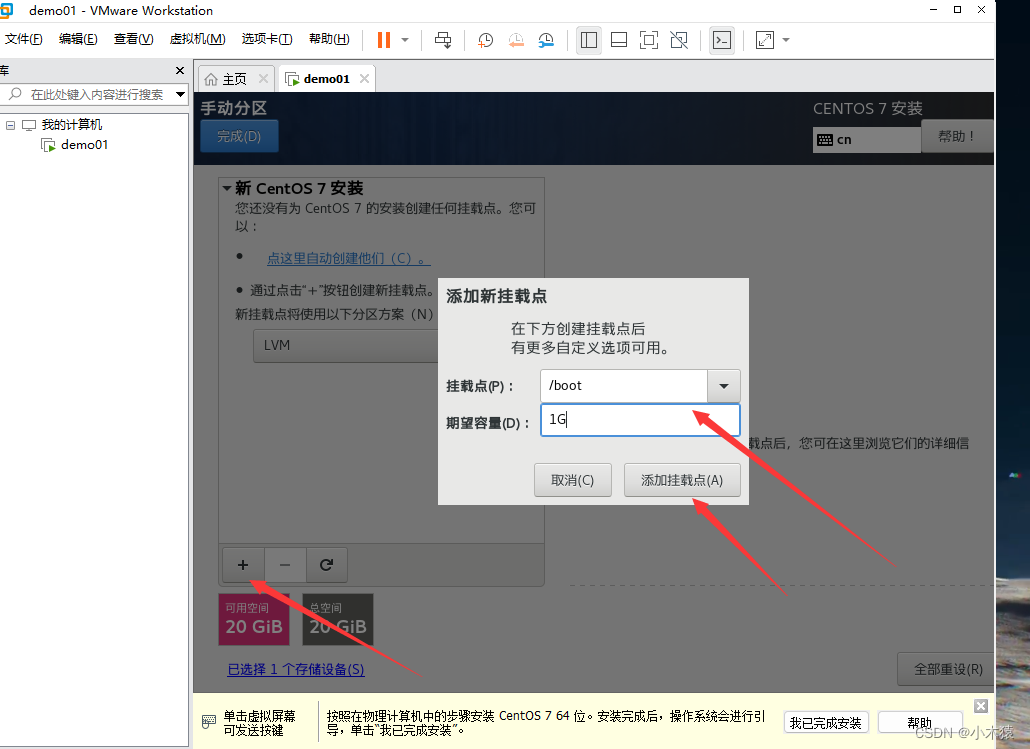Click the 取消(C) button
This screenshot has width=1030, height=749.
573,480
